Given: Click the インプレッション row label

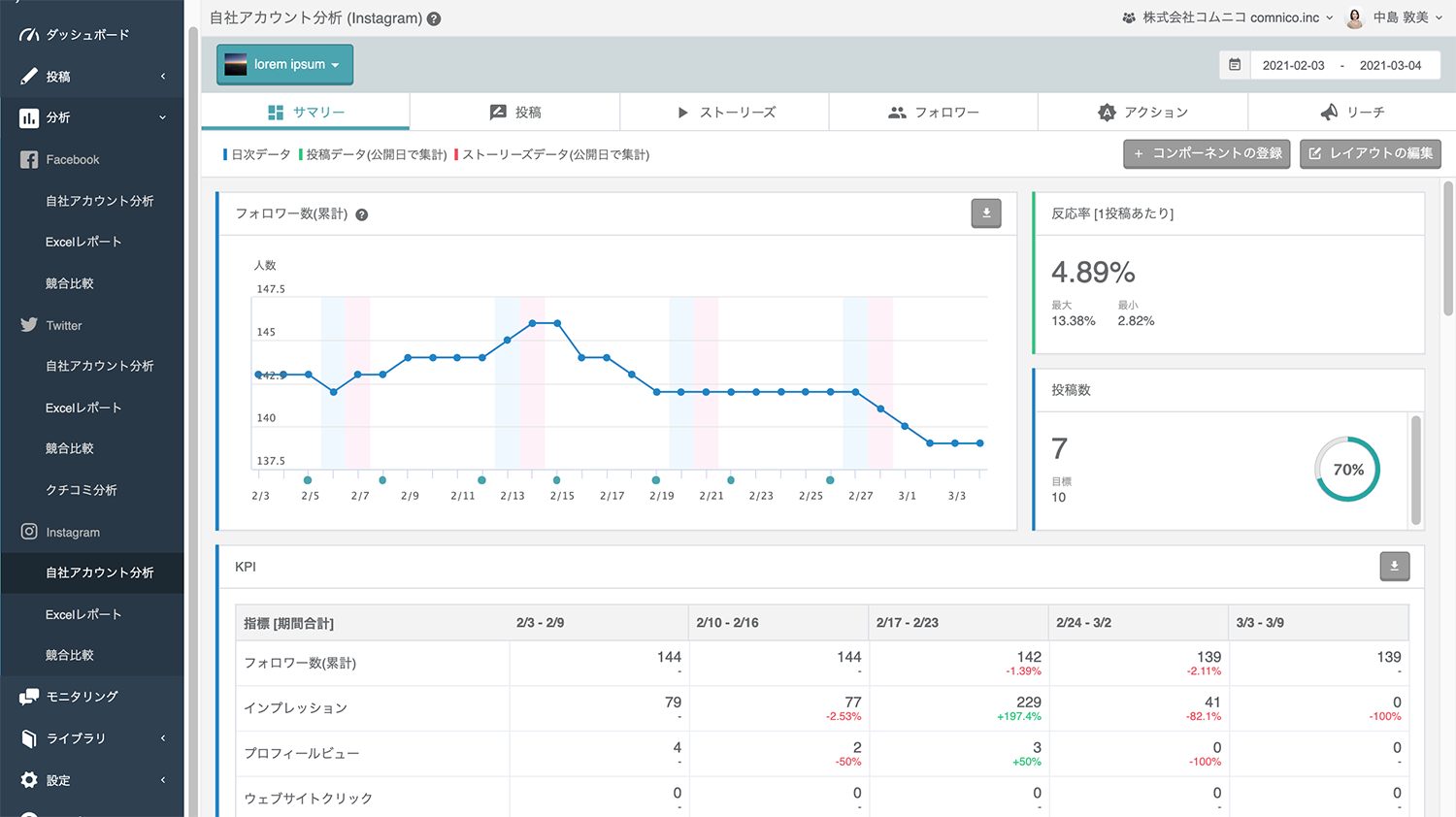Looking at the screenshot, I should 296,708.
